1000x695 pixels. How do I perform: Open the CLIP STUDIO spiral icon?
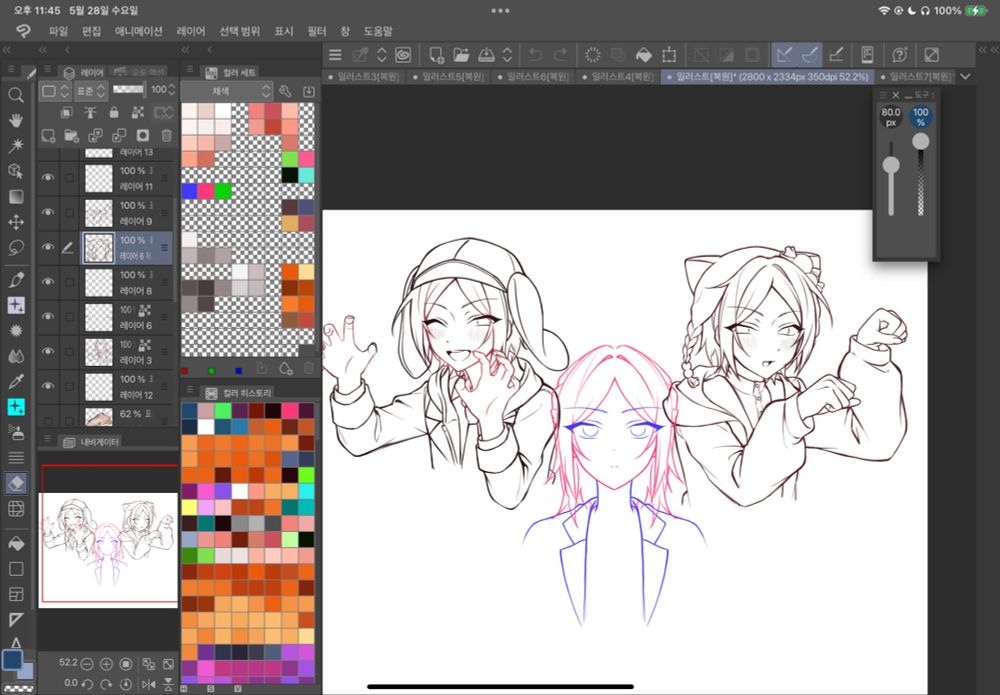point(403,55)
